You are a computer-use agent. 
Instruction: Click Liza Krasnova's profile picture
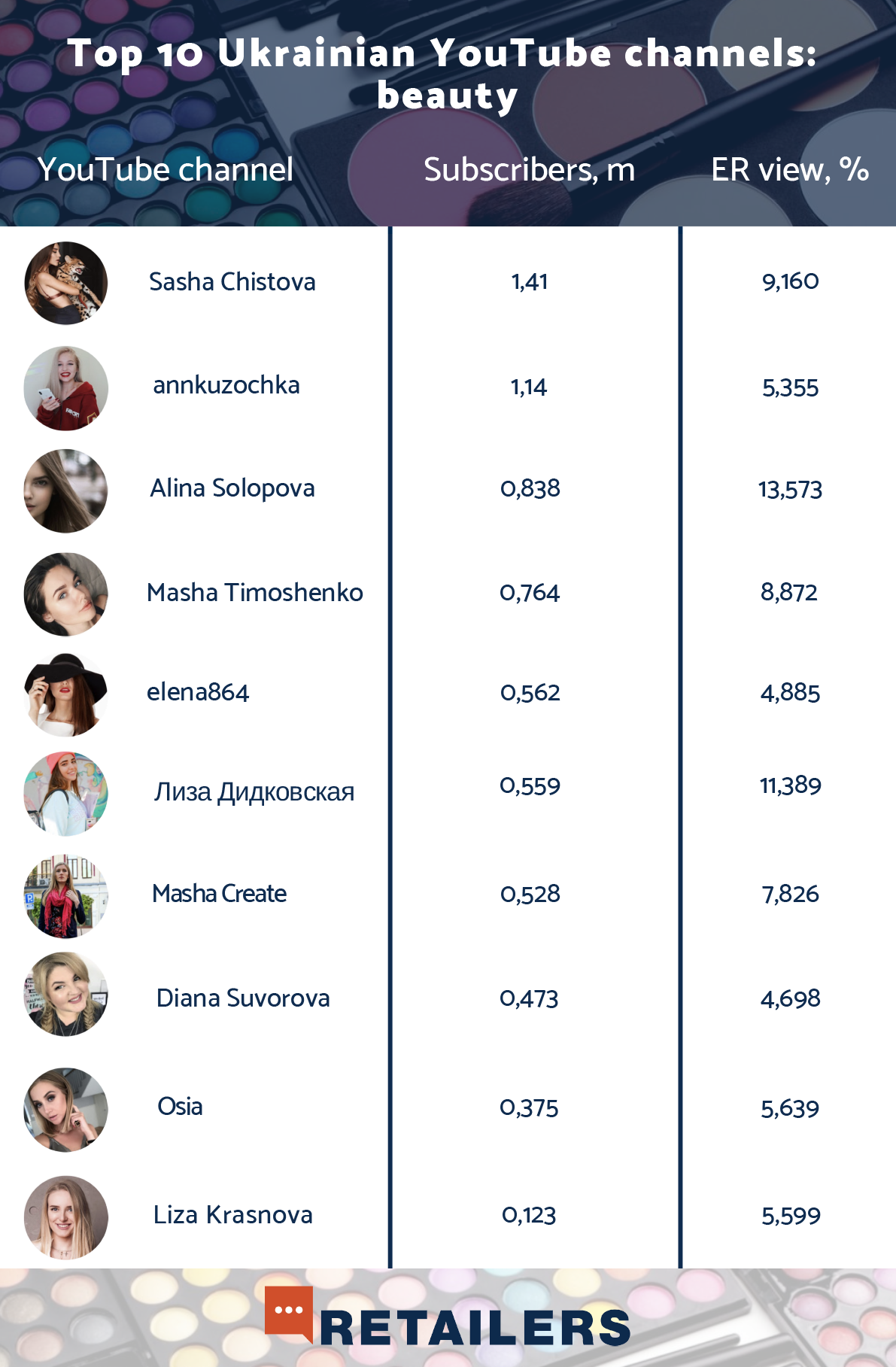pos(66,1217)
